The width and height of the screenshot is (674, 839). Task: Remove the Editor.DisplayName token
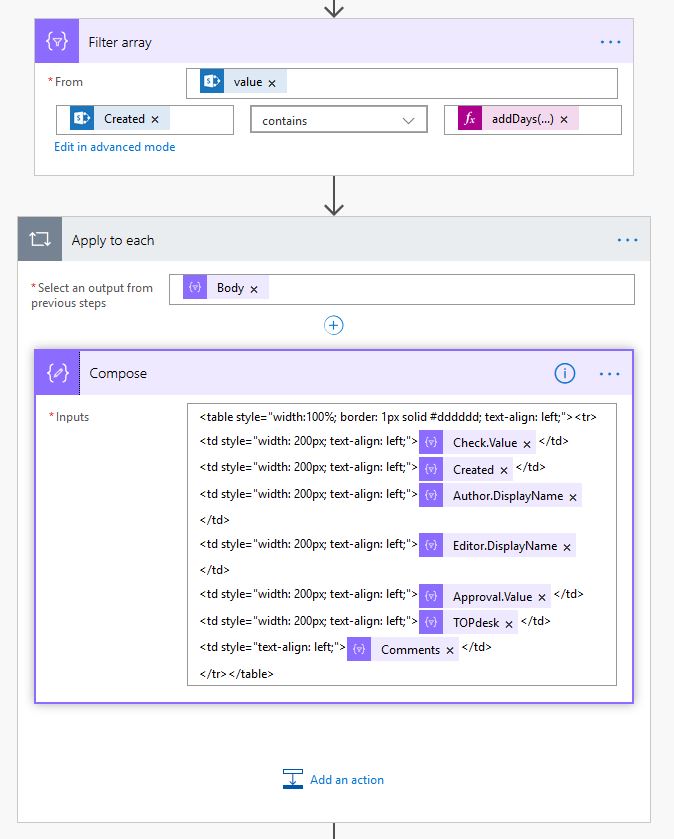pyautogui.click(x=567, y=547)
